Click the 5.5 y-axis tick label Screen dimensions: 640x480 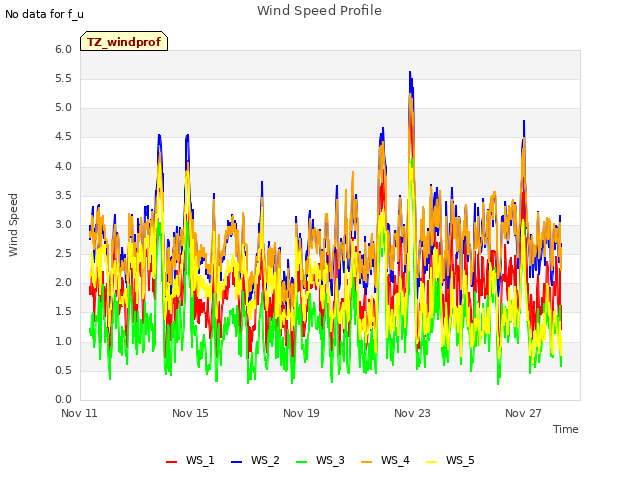click(64, 78)
